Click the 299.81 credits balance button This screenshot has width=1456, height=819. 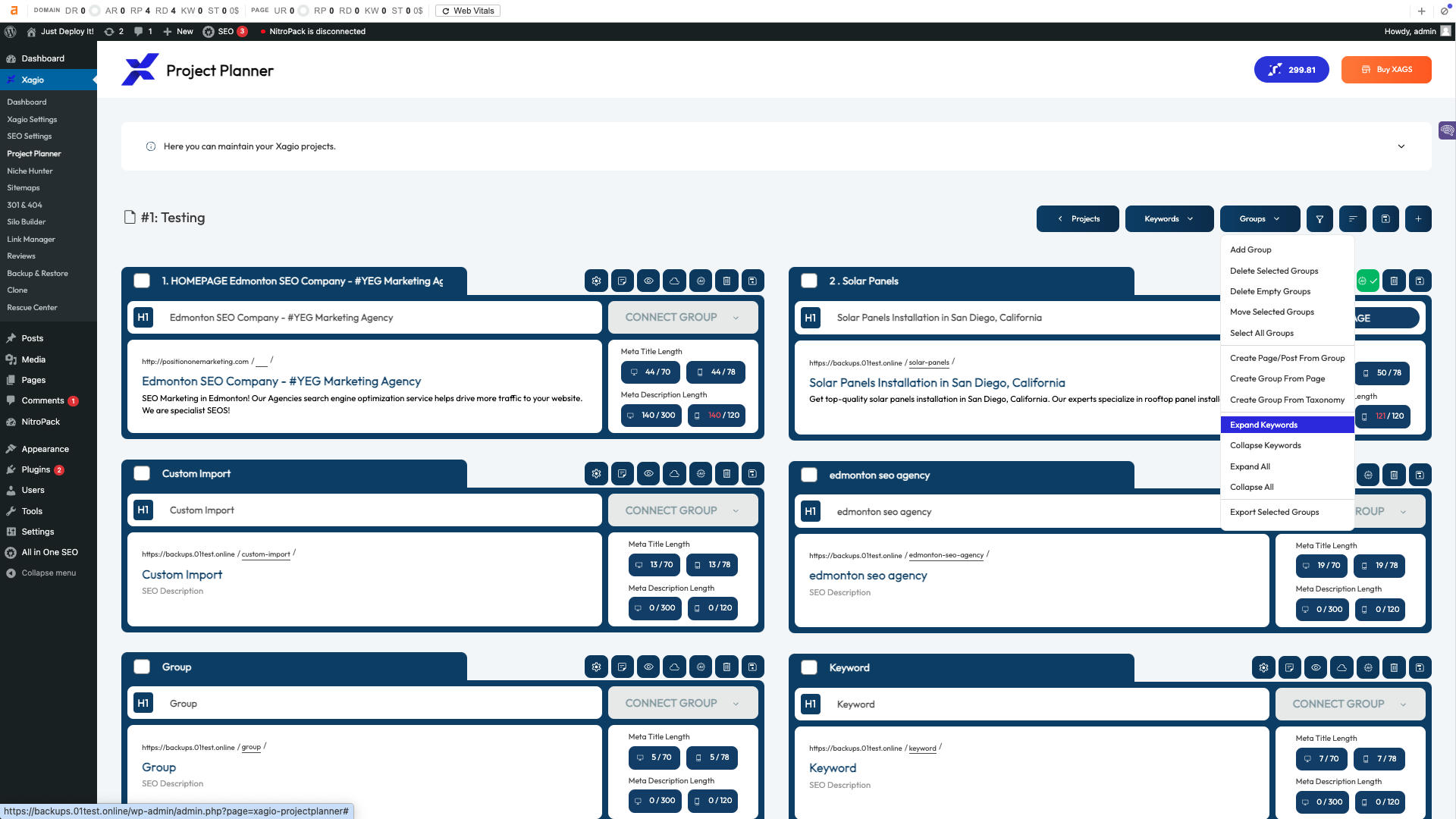(1291, 69)
